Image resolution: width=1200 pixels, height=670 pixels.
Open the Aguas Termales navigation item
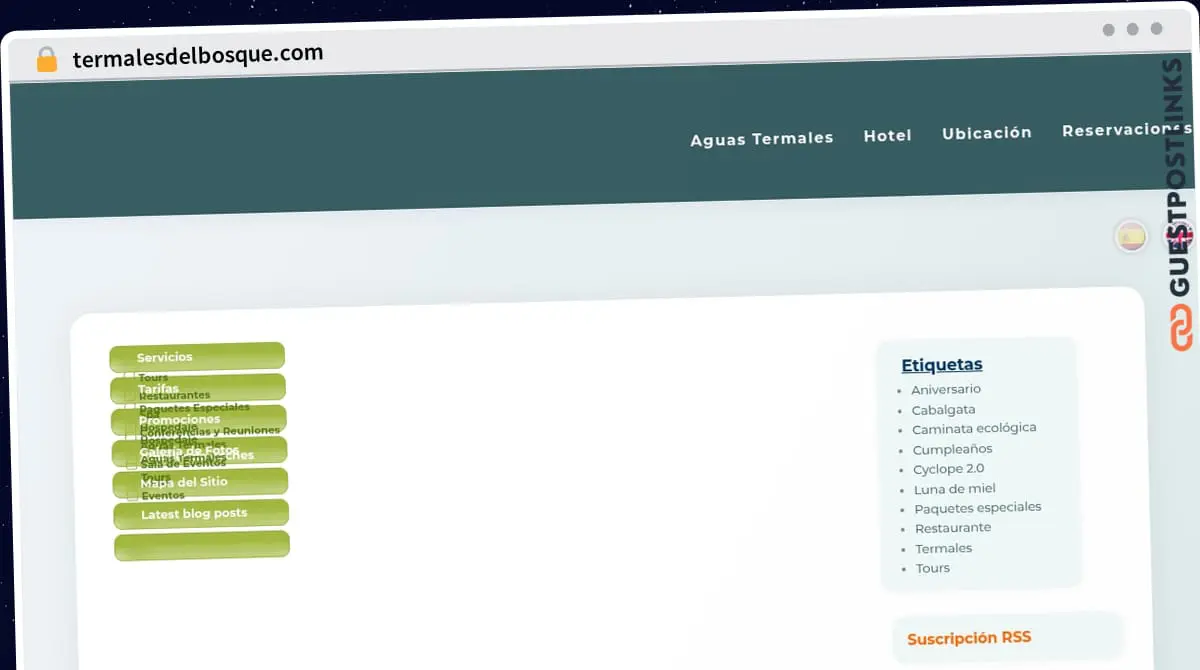761,138
